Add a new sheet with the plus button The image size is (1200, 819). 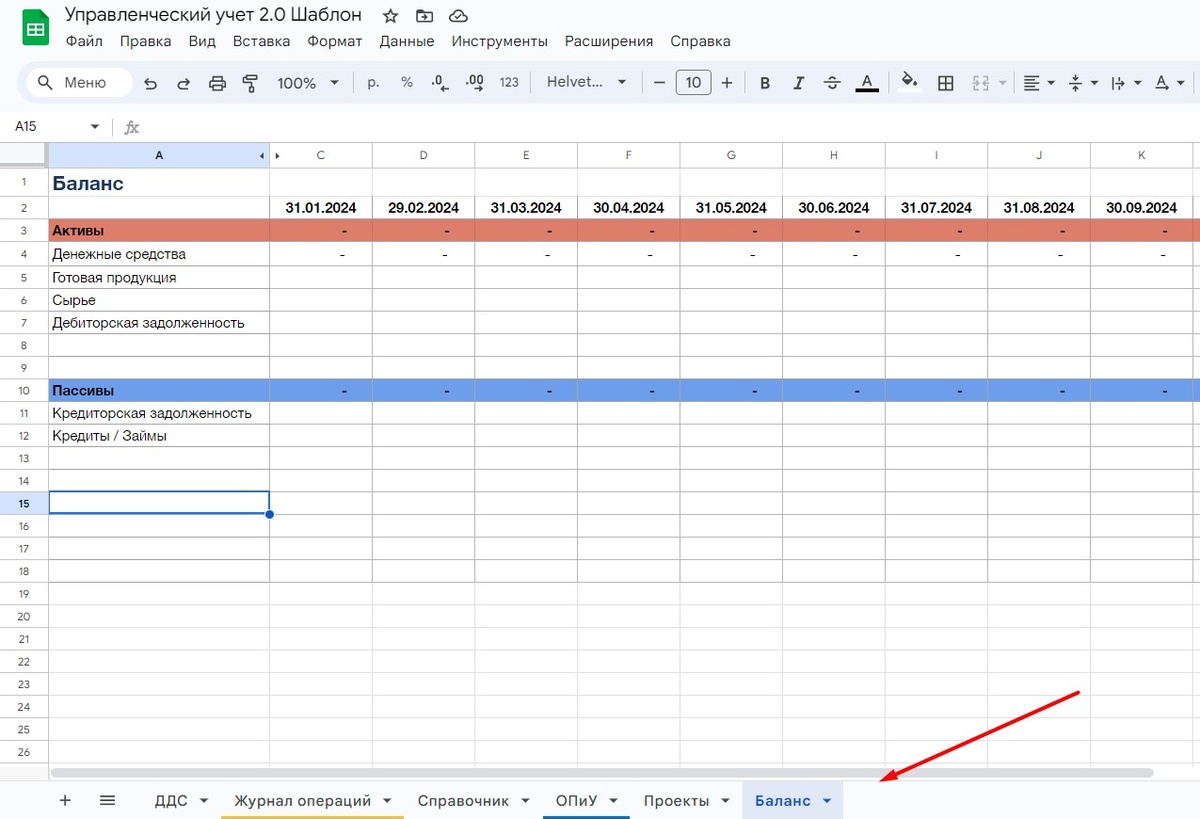(65, 800)
